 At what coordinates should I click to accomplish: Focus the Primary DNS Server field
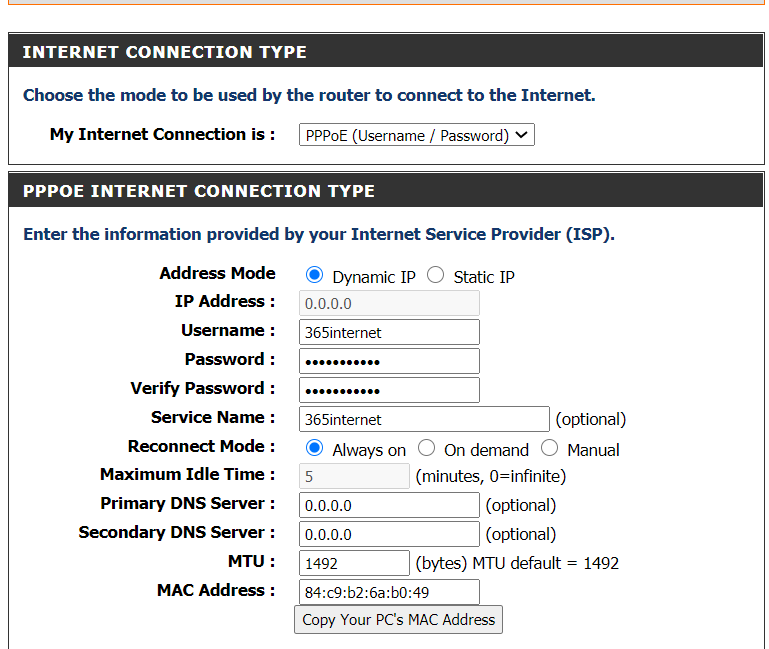coord(389,506)
